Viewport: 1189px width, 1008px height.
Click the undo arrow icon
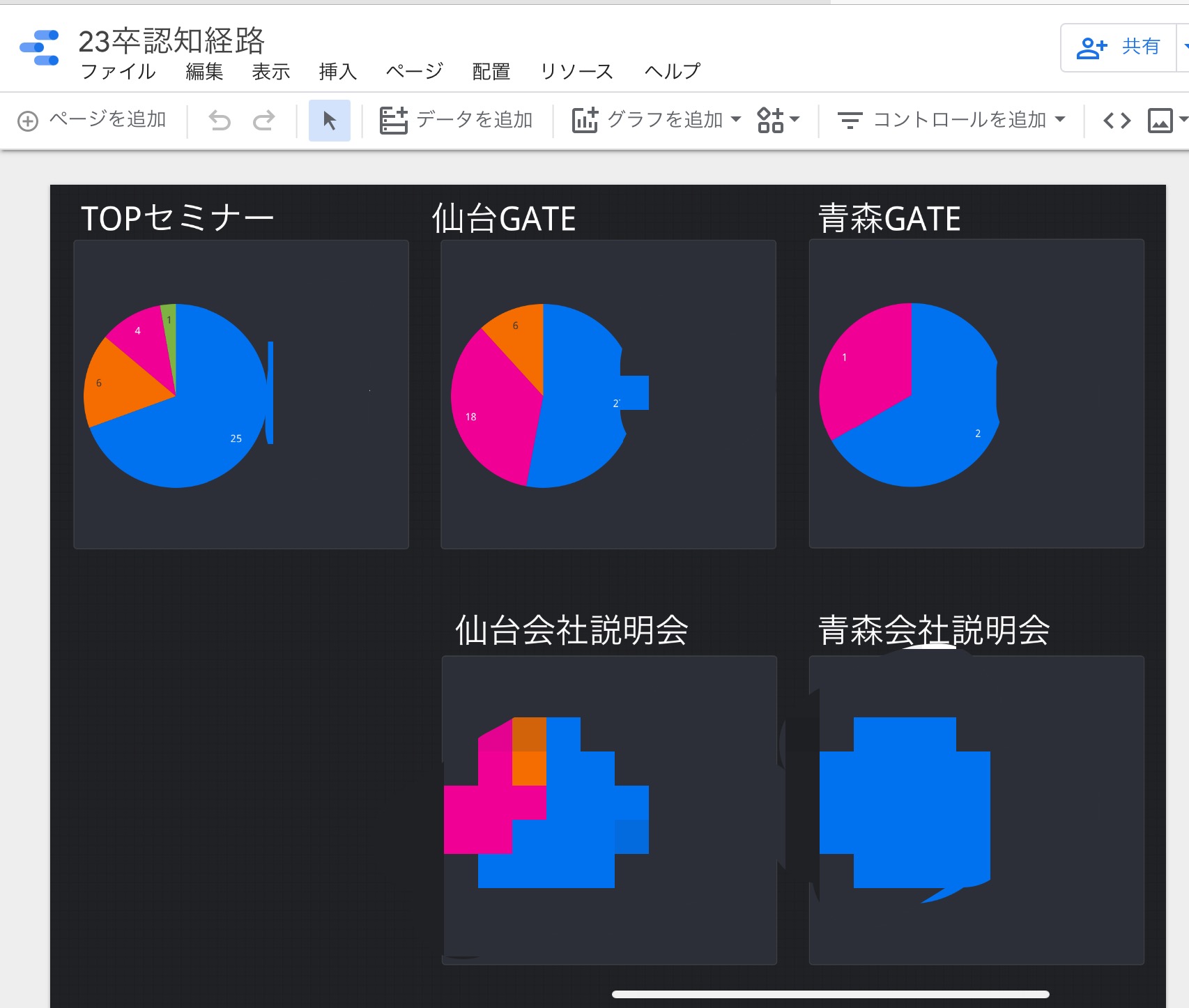[220, 121]
